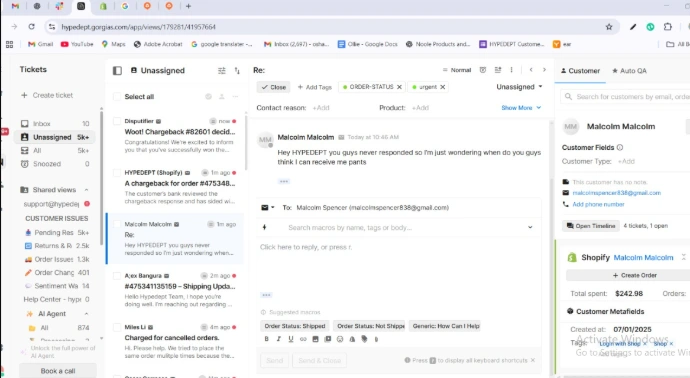Open the Snoozed view

tap(55, 164)
